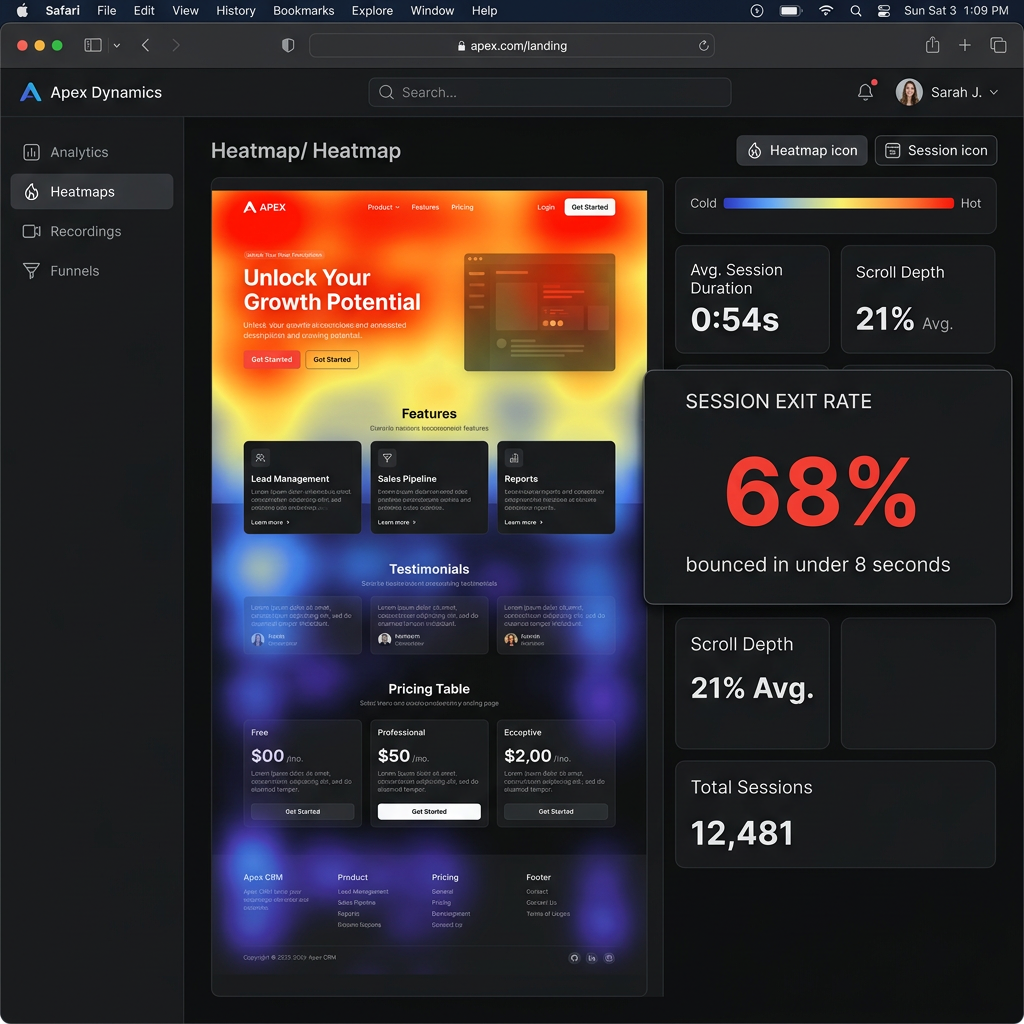
Task: Open macOS Control Center
Action: tap(884, 10)
